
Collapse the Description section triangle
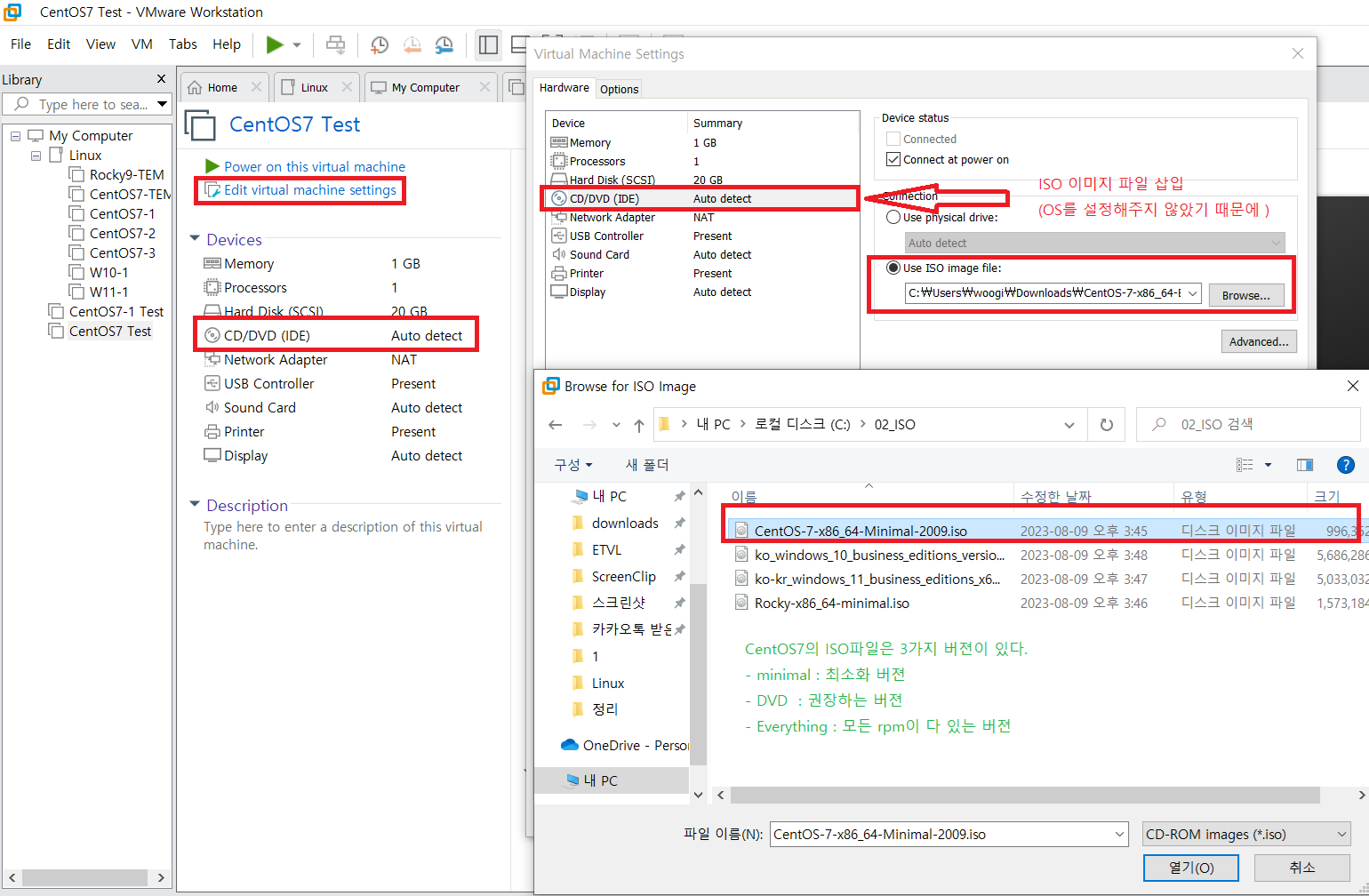coord(195,505)
